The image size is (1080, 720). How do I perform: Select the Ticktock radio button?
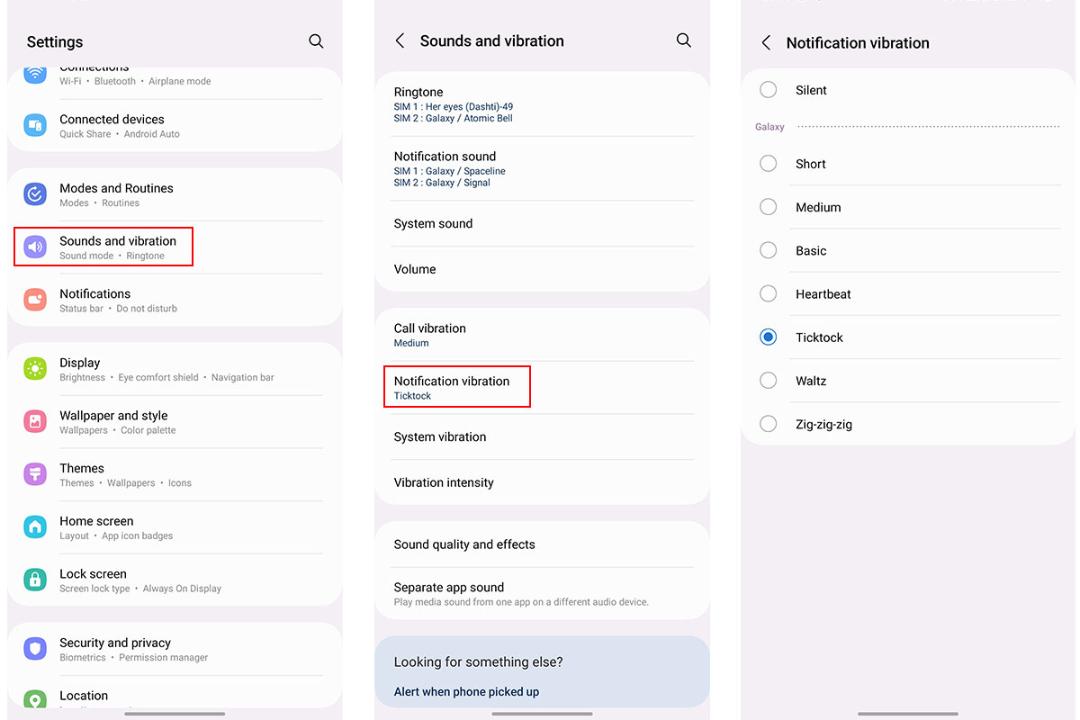(x=768, y=337)
